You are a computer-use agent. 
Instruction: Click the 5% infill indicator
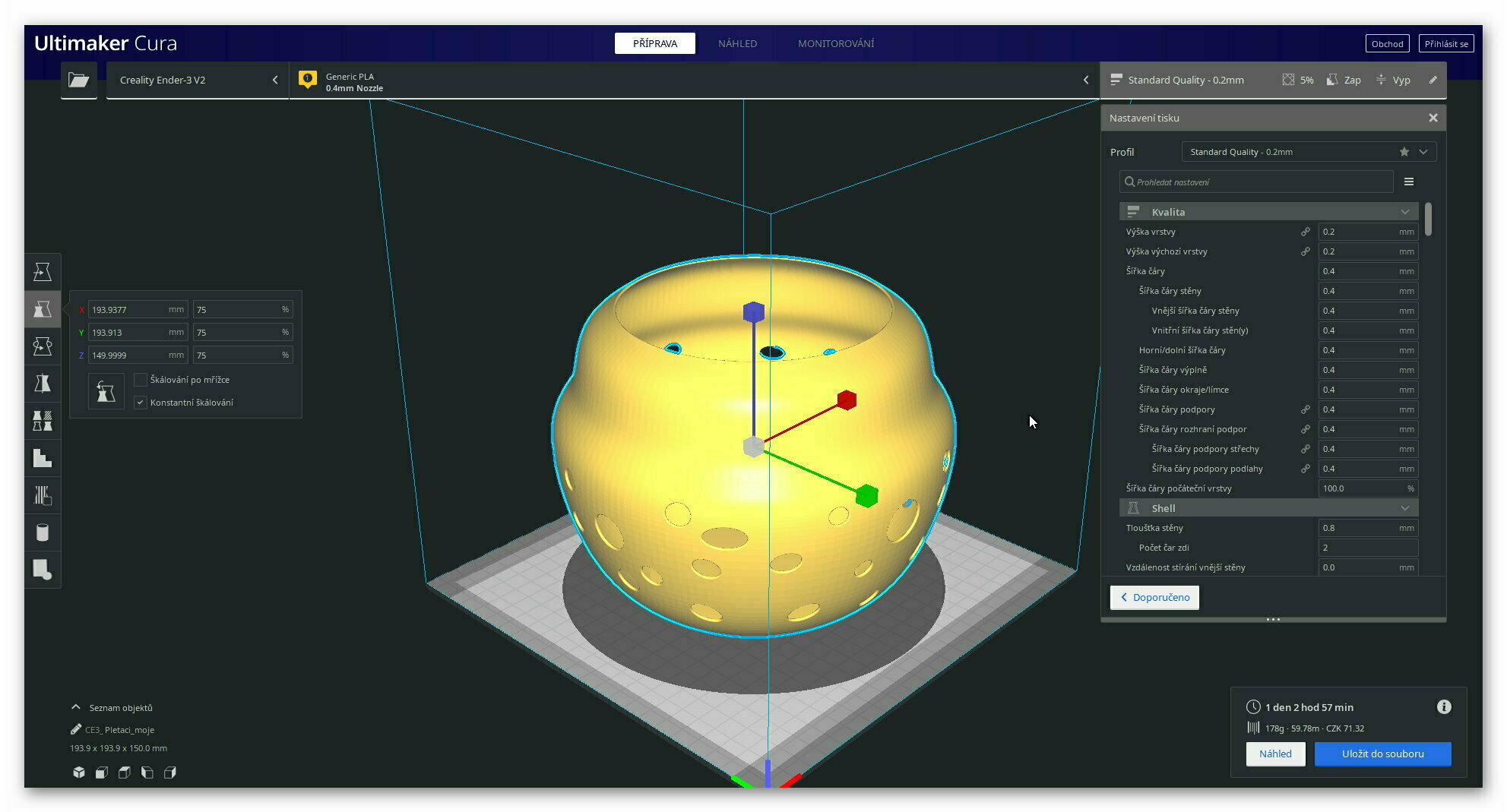click(x=1298, y=80)
